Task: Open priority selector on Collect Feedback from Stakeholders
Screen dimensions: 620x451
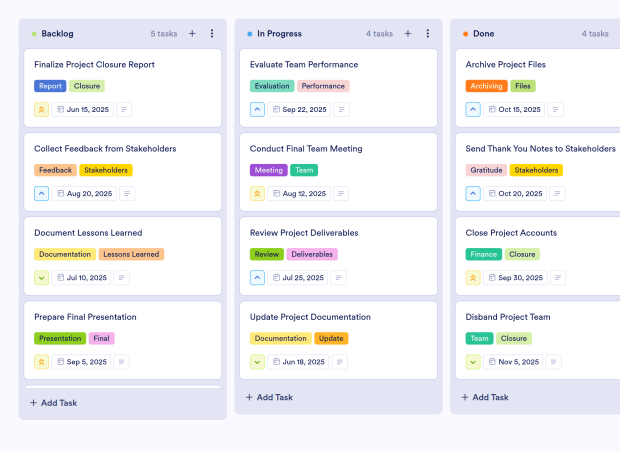Action: point(41,194)
